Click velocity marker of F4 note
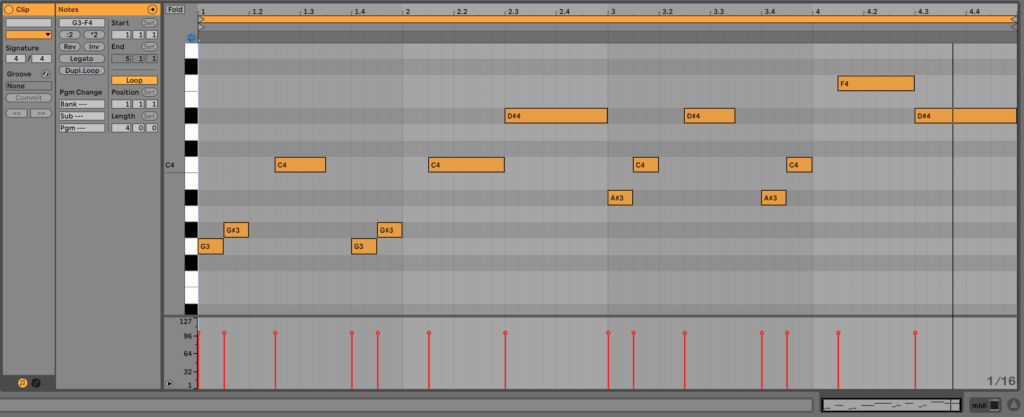Viewport: 1024px width, 417px height. pos(838,333)
